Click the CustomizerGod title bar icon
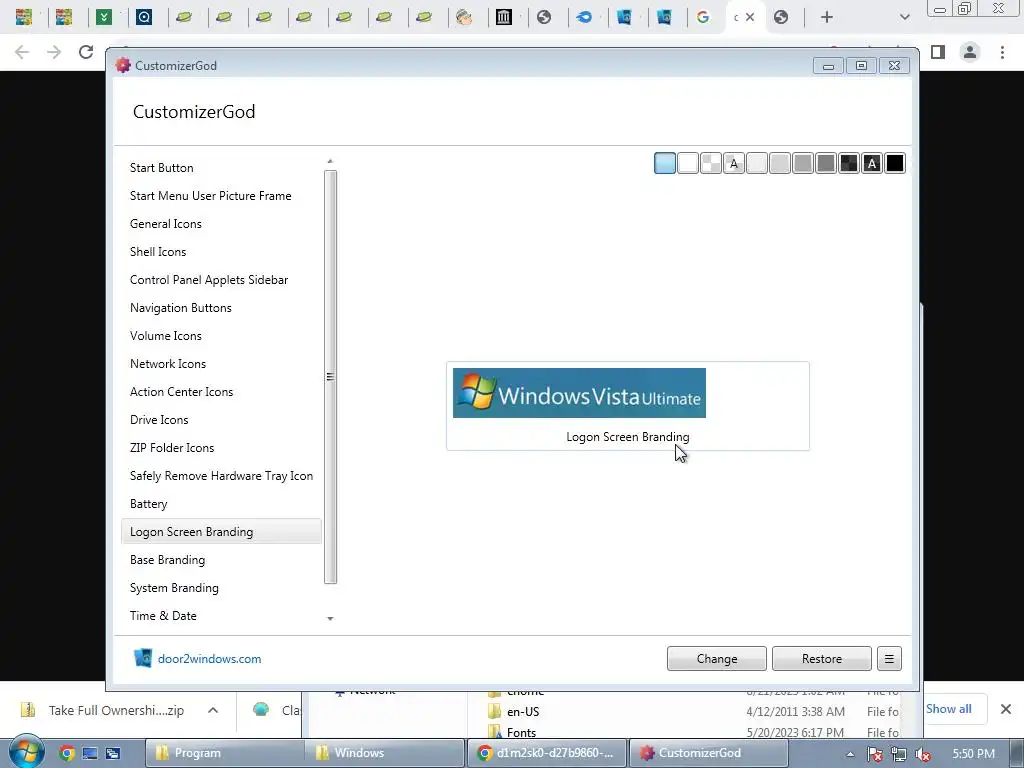Image resolution: width=1024 pixels, height=768 pixels. (x=123, y=65)
